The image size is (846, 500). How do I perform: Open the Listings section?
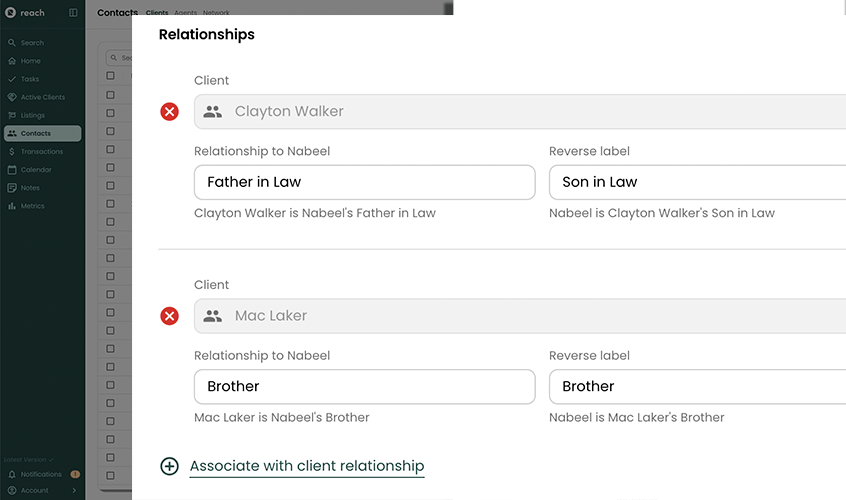(x=32, y=115)
